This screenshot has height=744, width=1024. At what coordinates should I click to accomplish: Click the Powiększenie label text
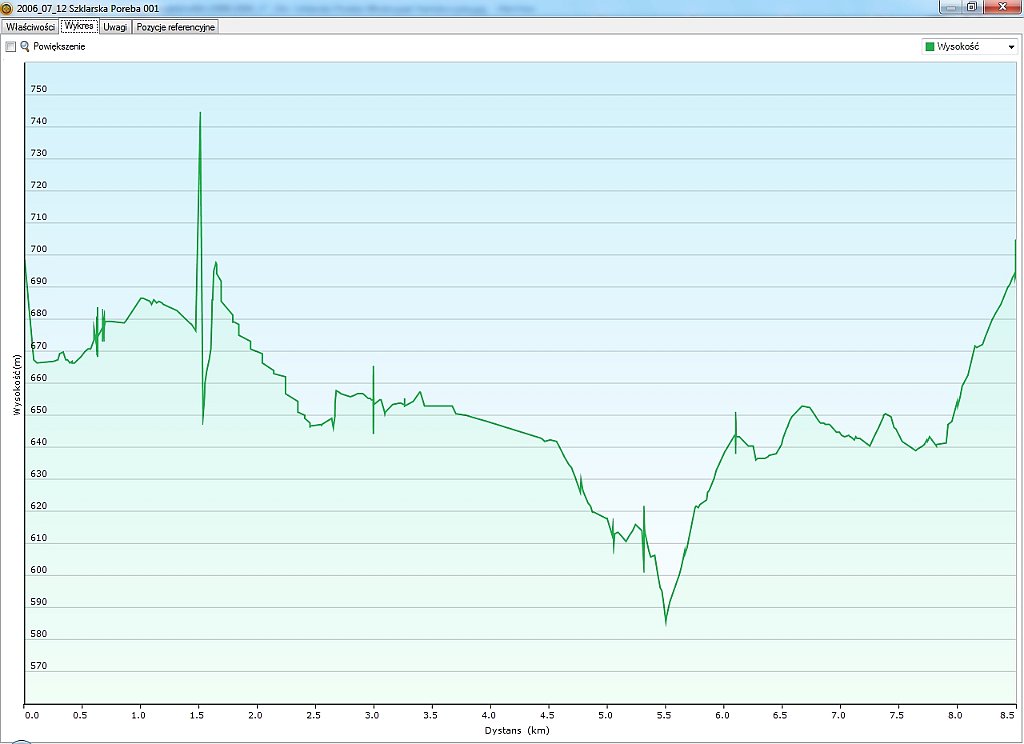pyautogui.click(x=59, y=47)
